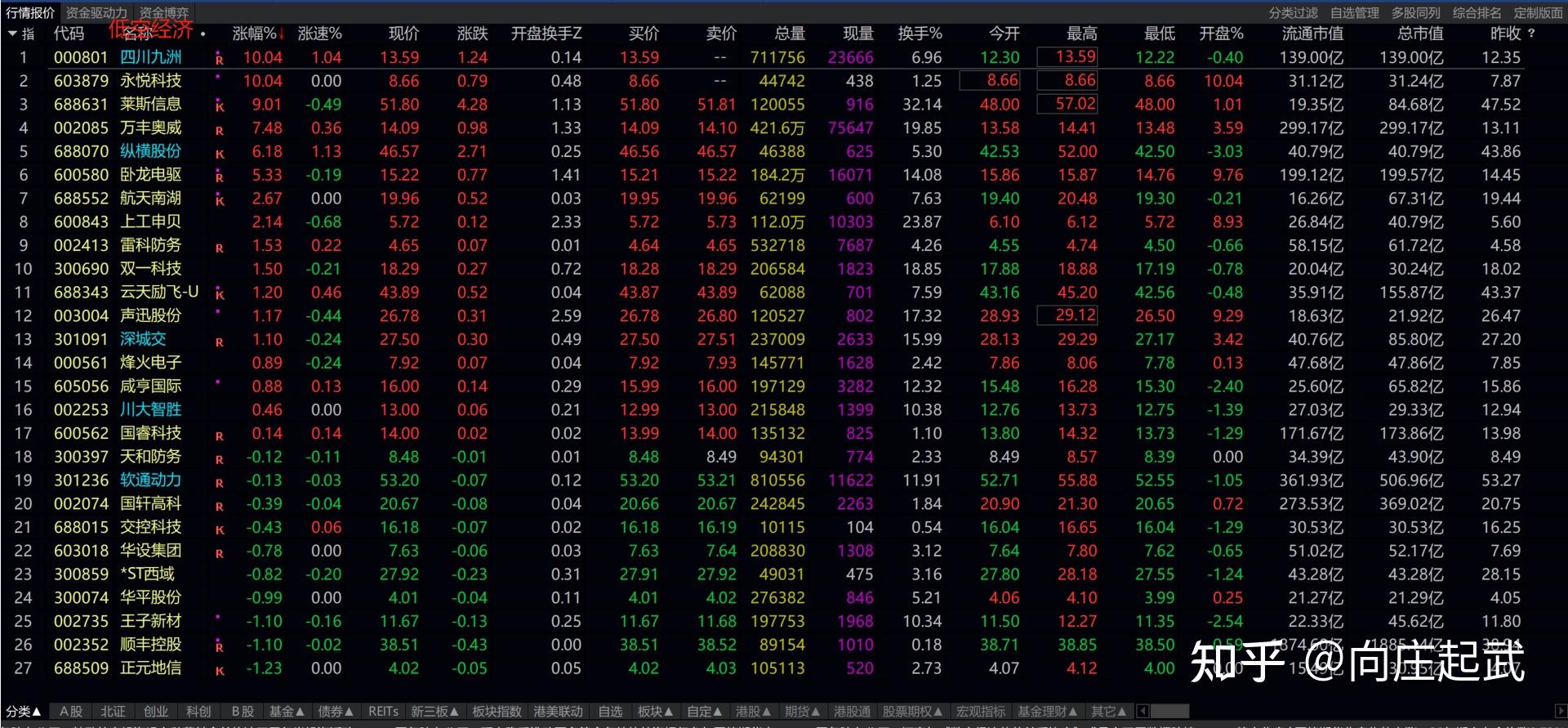1568x728 pixels.
Task: Sort by the 涨速% column header
Action: point(320,33)
